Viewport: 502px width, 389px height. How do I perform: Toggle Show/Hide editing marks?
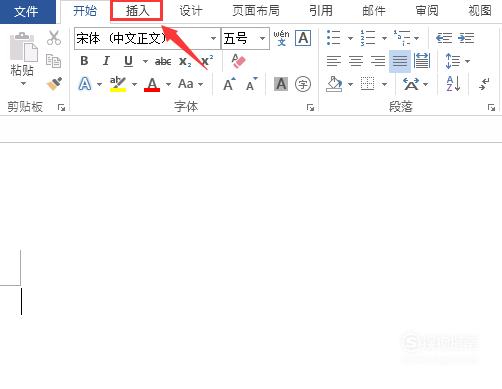[x=484, y=84]
